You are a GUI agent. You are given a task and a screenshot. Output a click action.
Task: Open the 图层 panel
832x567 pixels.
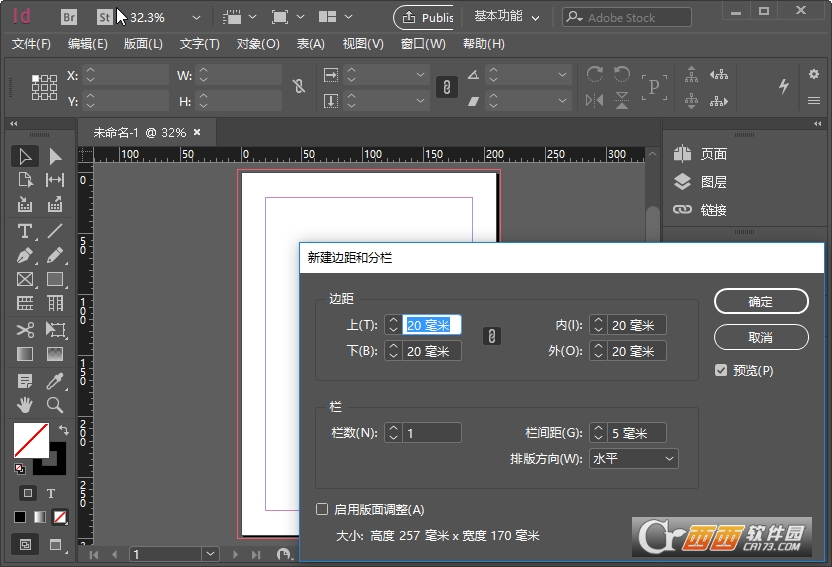pyautogui.click(x=700, y=182)
